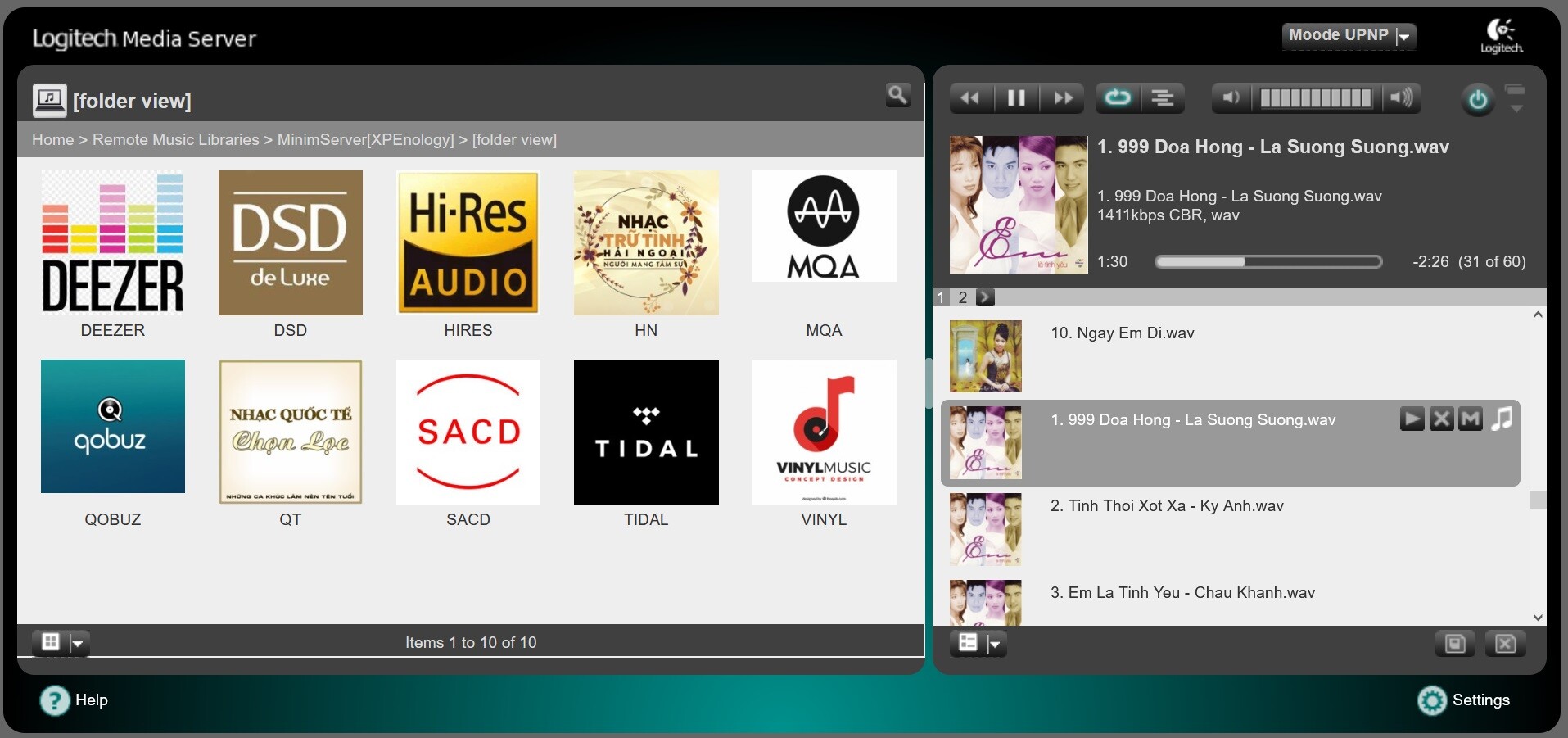The height and width of the screenshot is (738, 1568).
Task: Click the [folder view] breadcrumb
Action: pos(514,140)
